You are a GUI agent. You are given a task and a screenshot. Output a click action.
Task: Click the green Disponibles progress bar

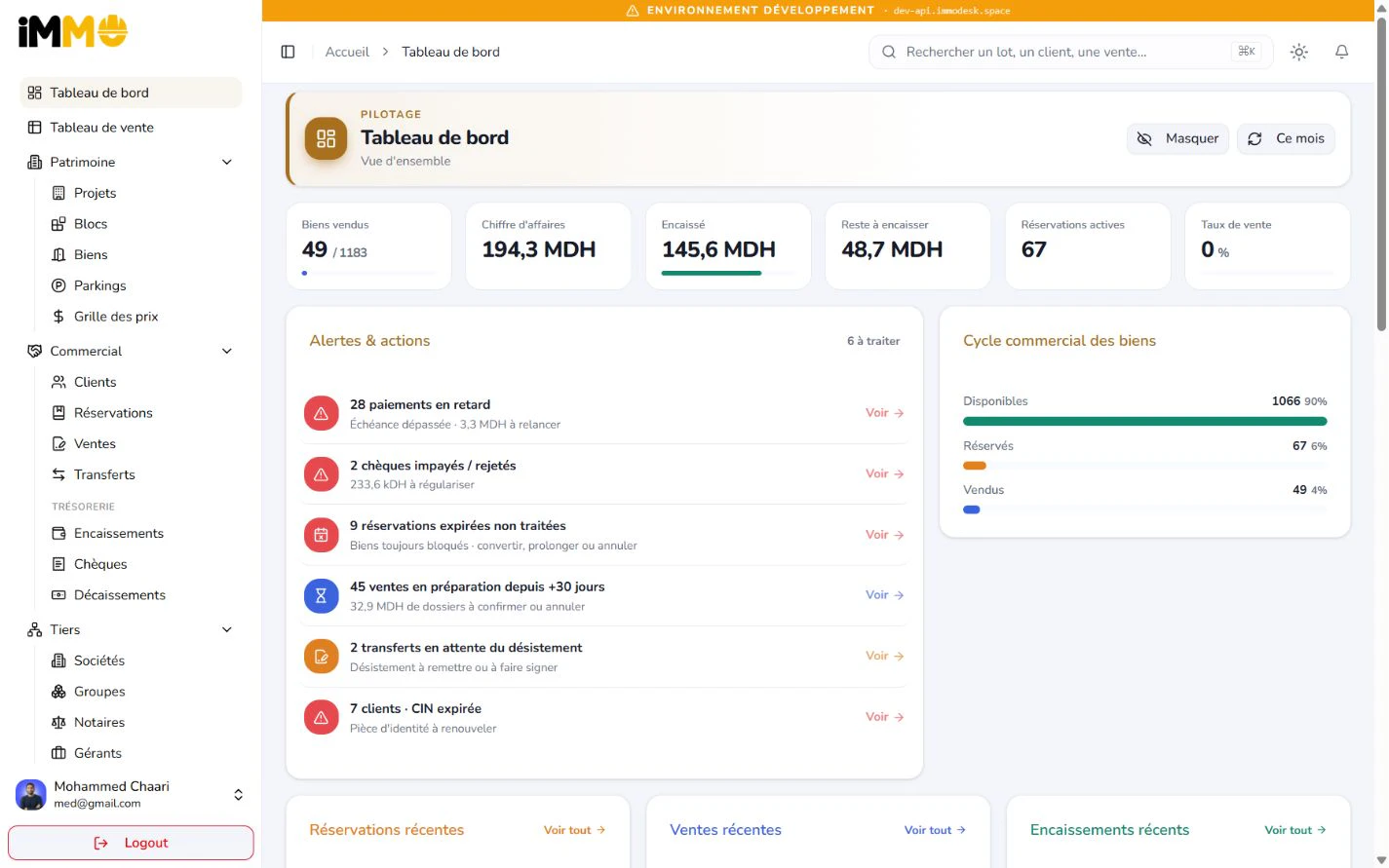tap(1144, 422)
